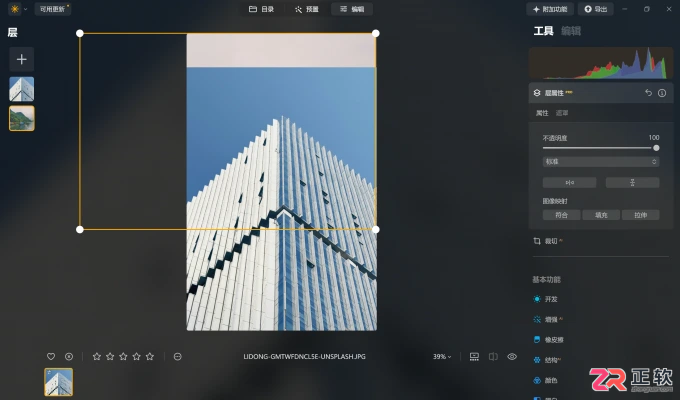Click the 填充 fill mapping button
680x400 pixels.
[x=601, y=215]
